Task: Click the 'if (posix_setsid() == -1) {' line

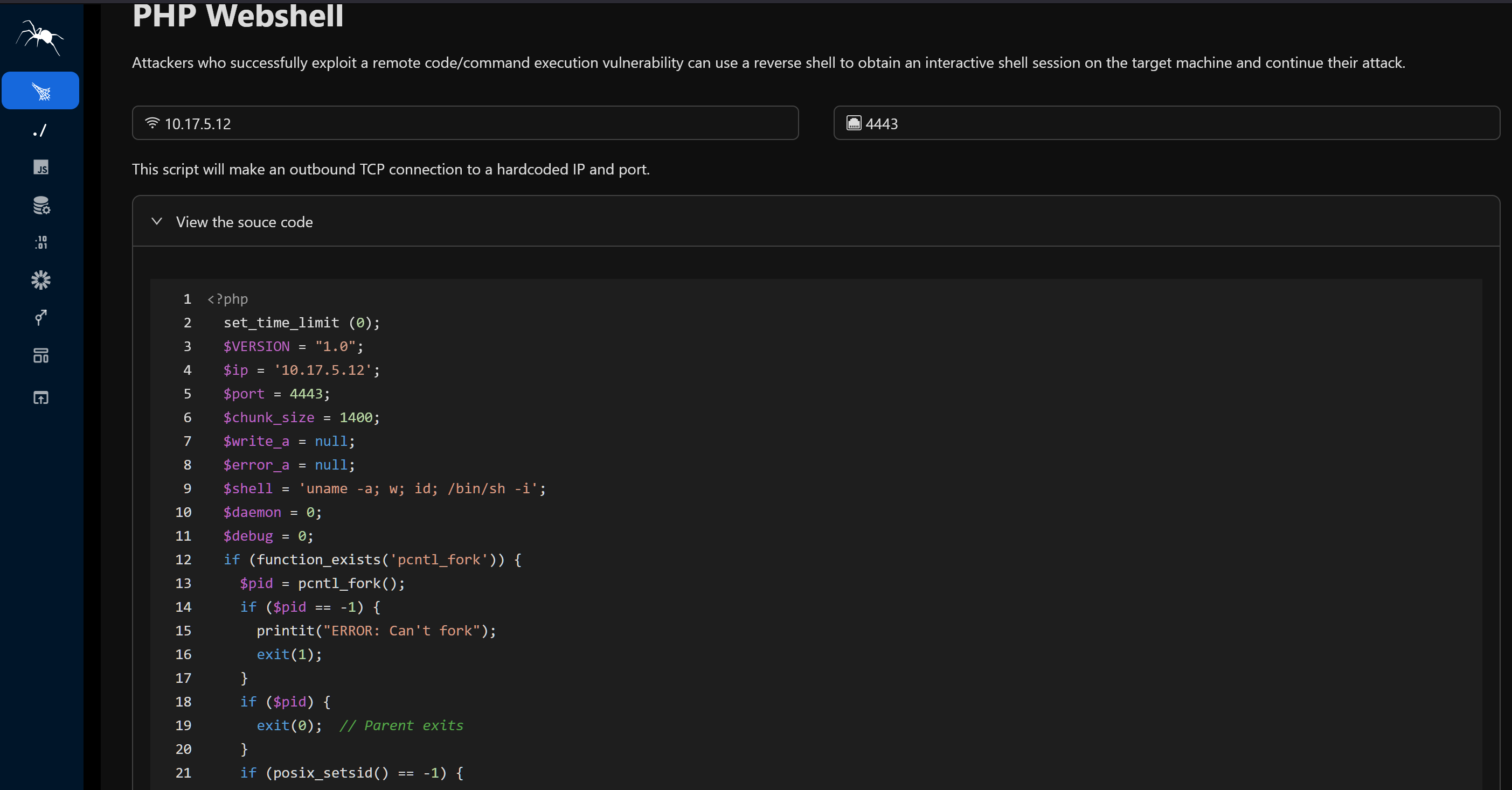Action: point(351,773)
